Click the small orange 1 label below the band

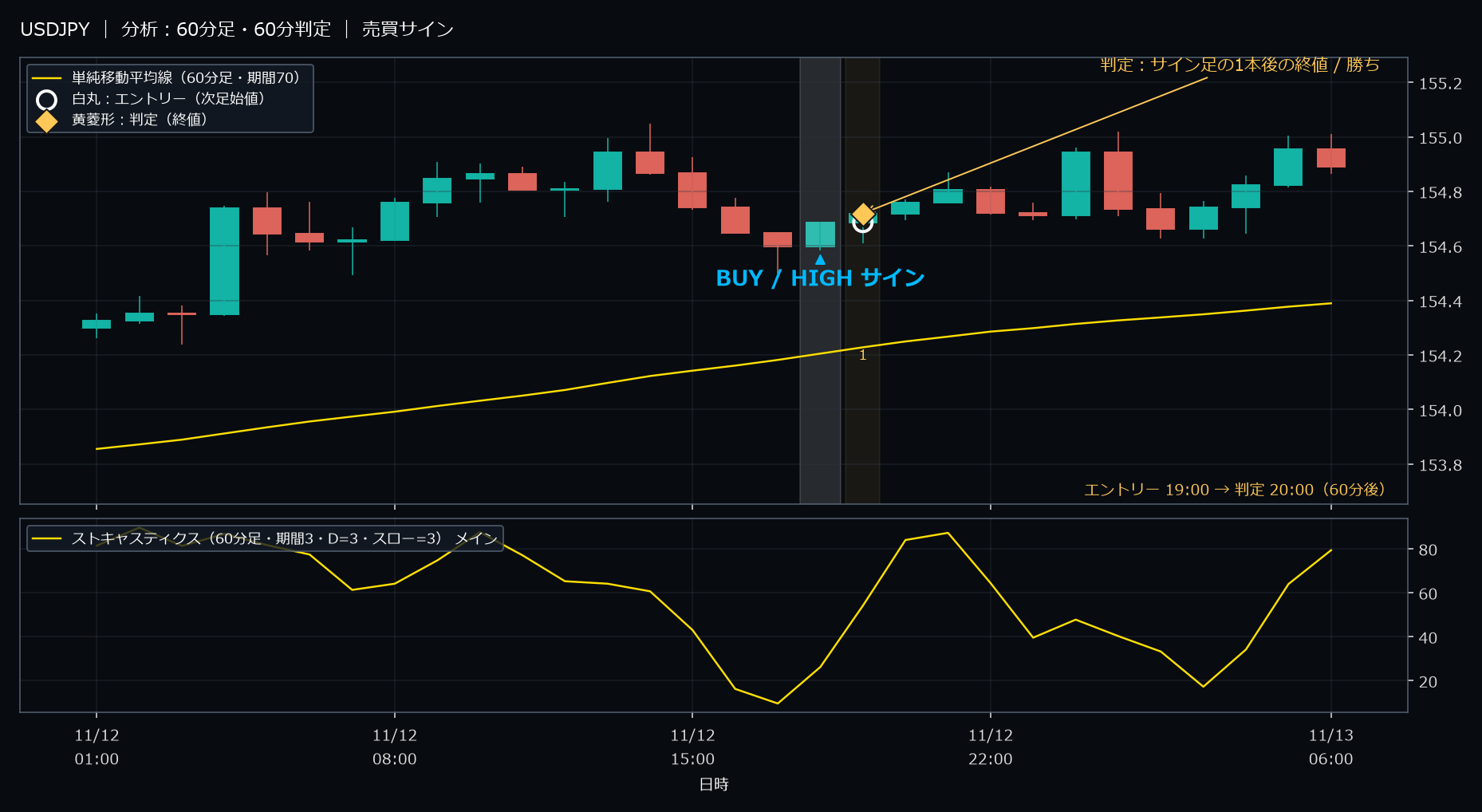point(862,355)
